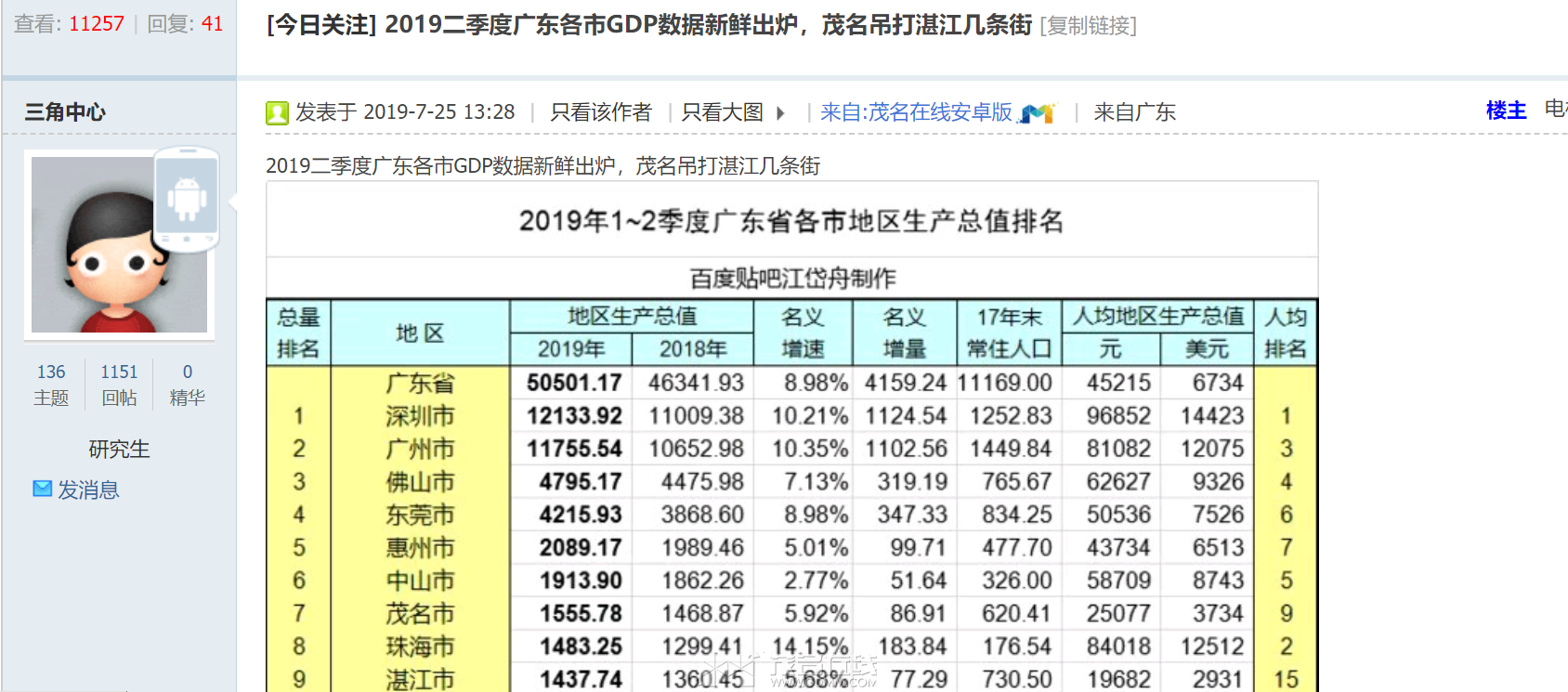The width and height of the screenshot is (1568, 692).
Task: Click the 人均地区生产总值 column header
Action: 1158,316
